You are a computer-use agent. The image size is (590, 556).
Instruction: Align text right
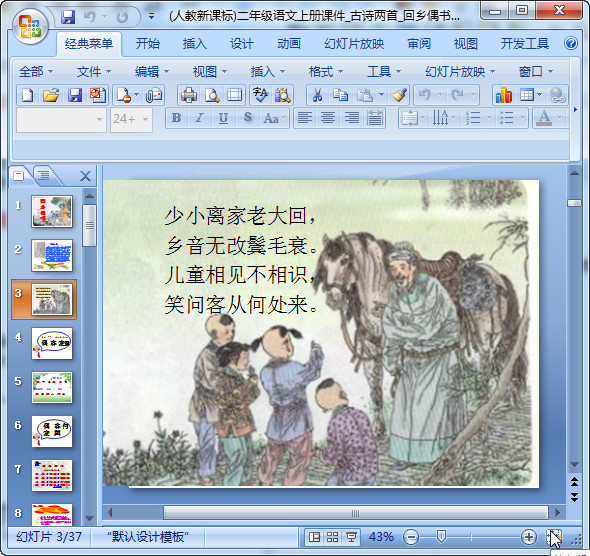click(x=351, y=118)
